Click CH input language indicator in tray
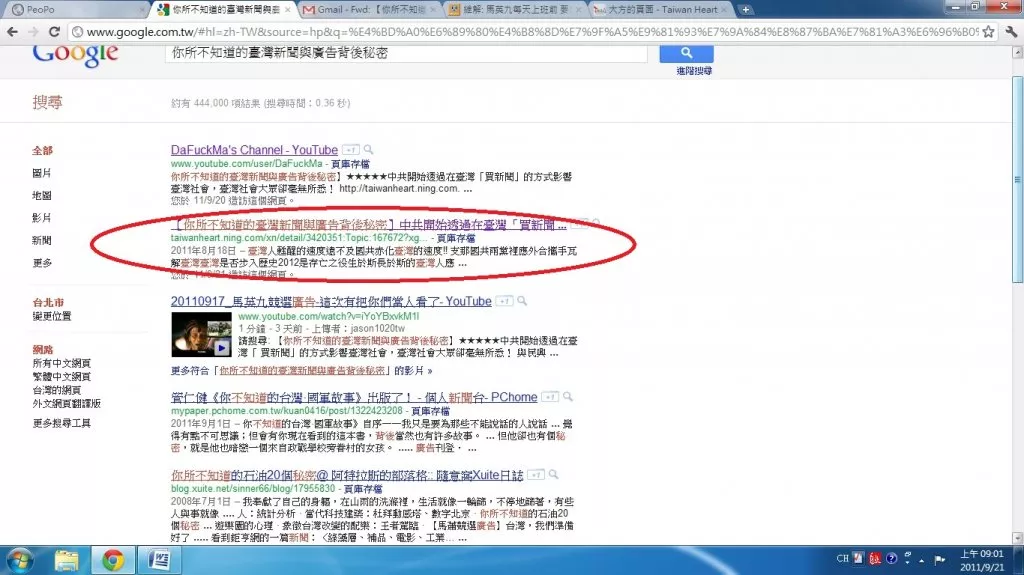 point(842,559)
